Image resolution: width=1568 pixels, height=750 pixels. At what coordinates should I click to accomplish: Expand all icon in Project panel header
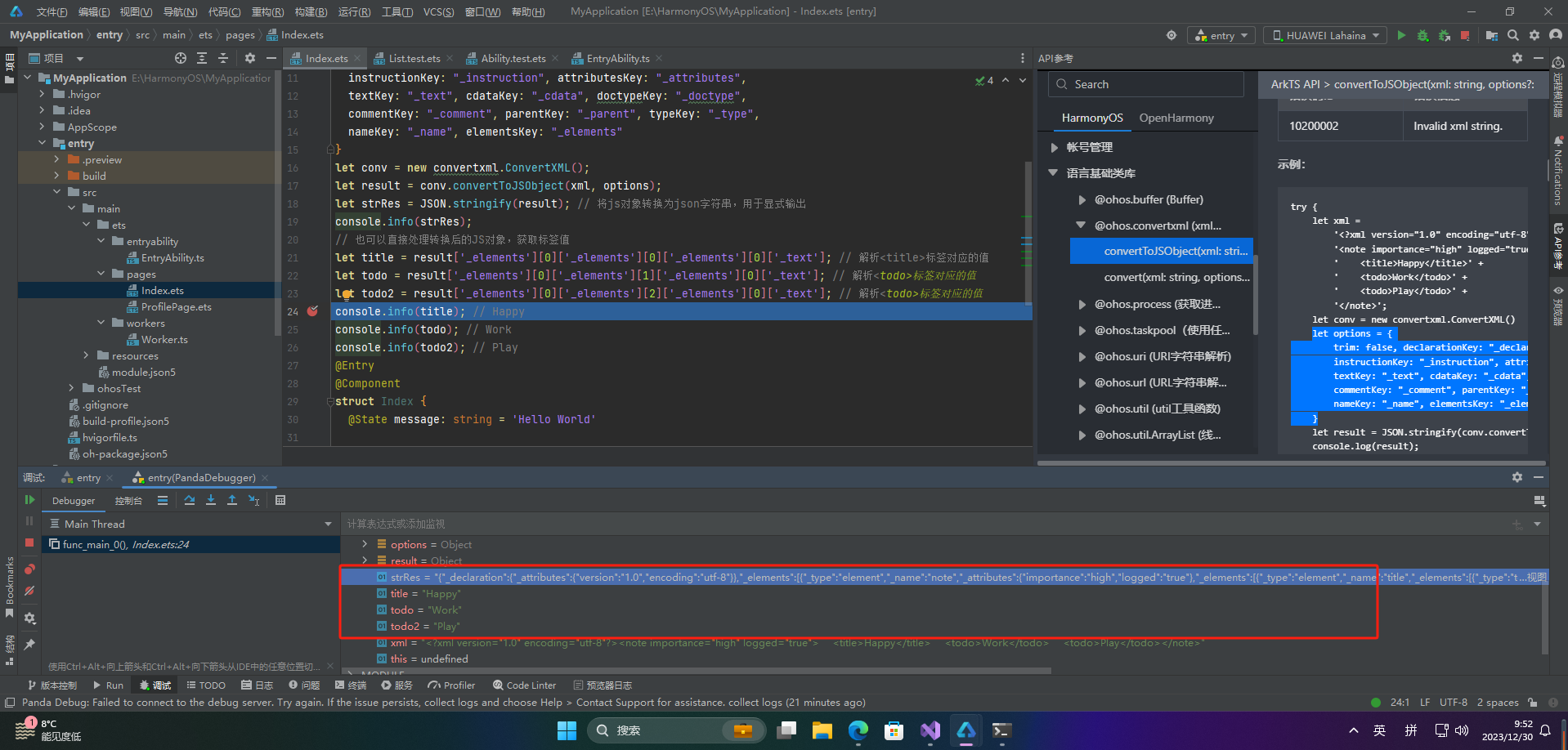[x=202, y=58]
